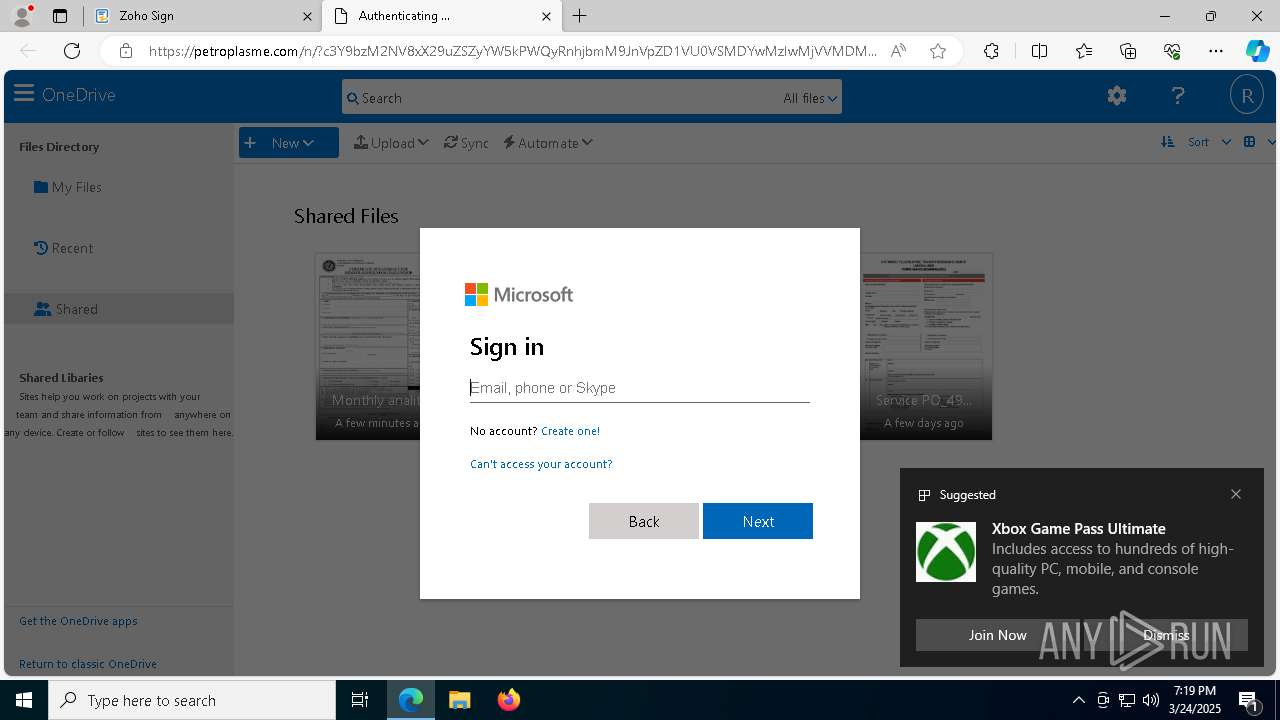The image size is (1280, 720).
Task: Open Task View on the taskbar
Action: tap(360, 700)
